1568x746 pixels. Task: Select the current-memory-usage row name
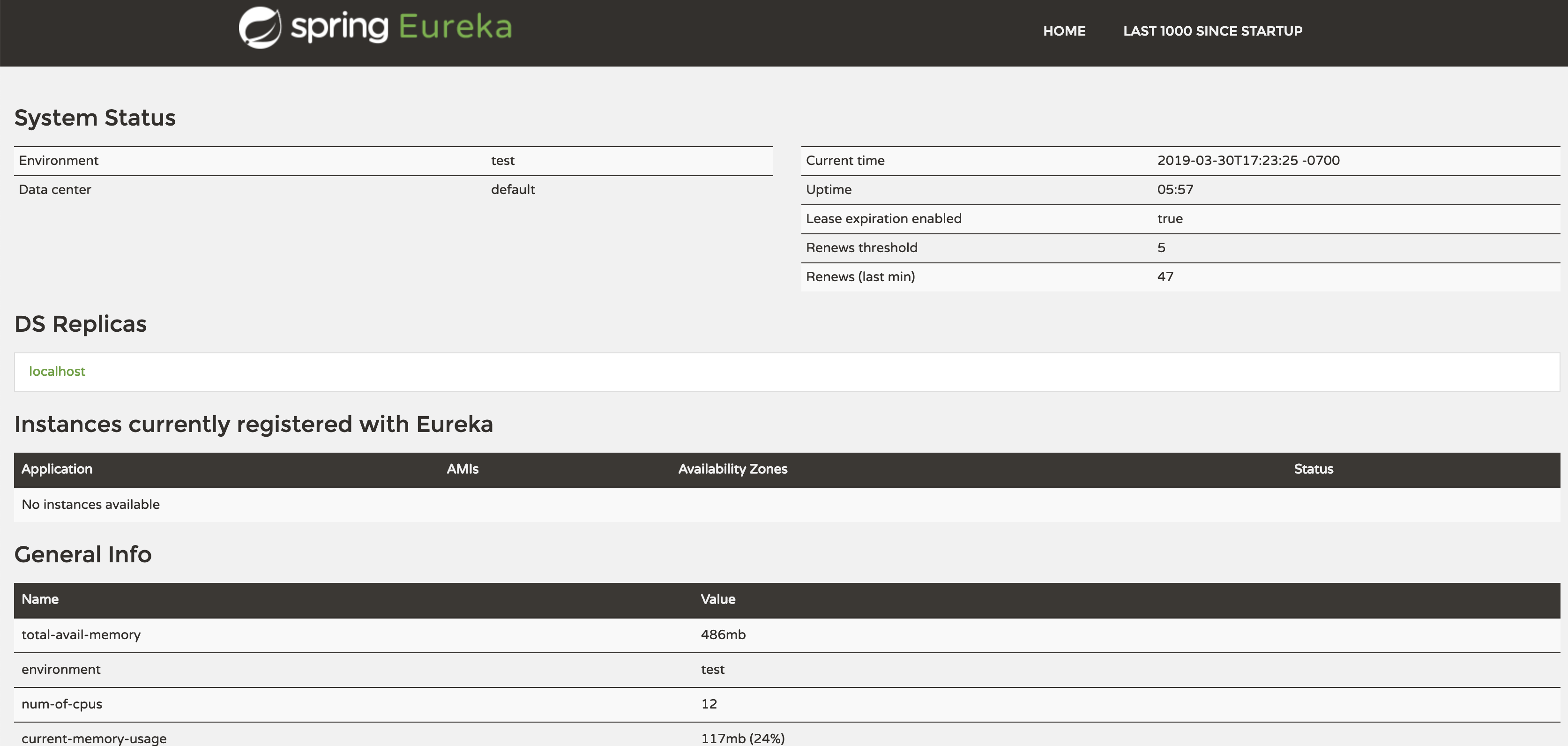[94, 739]
